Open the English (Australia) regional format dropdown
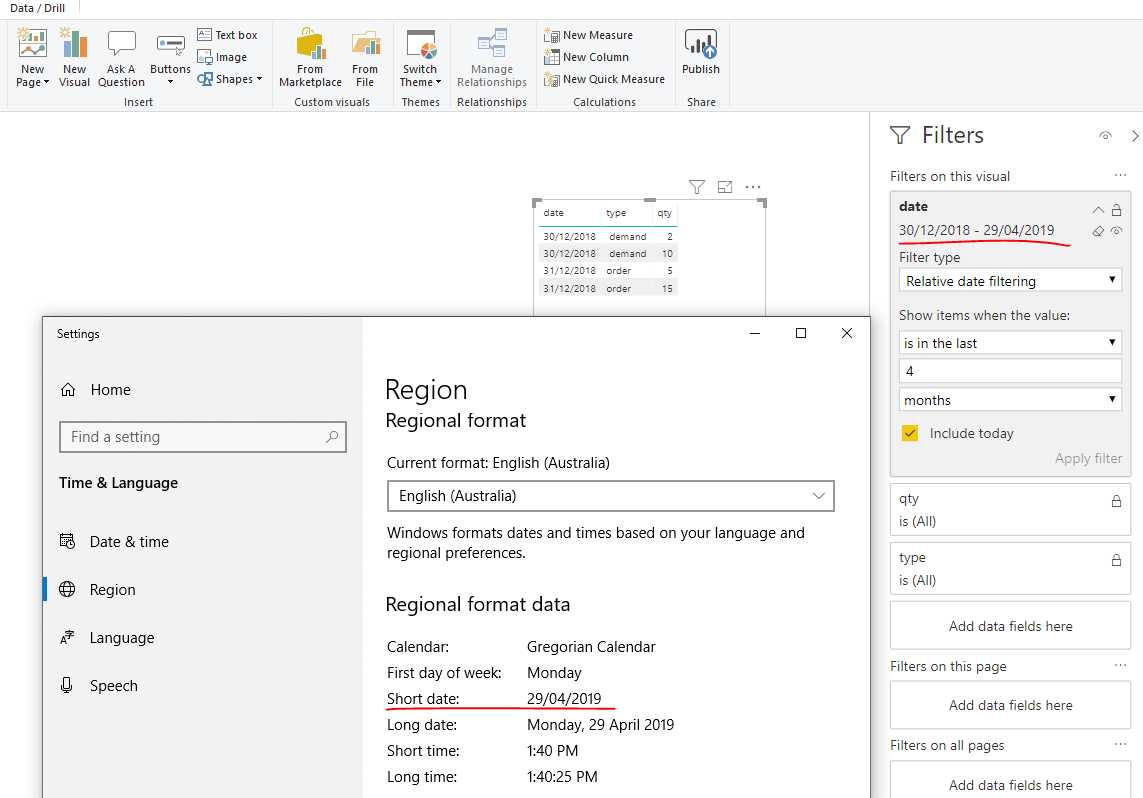1143x798 pixels. (x=610, y=496)
